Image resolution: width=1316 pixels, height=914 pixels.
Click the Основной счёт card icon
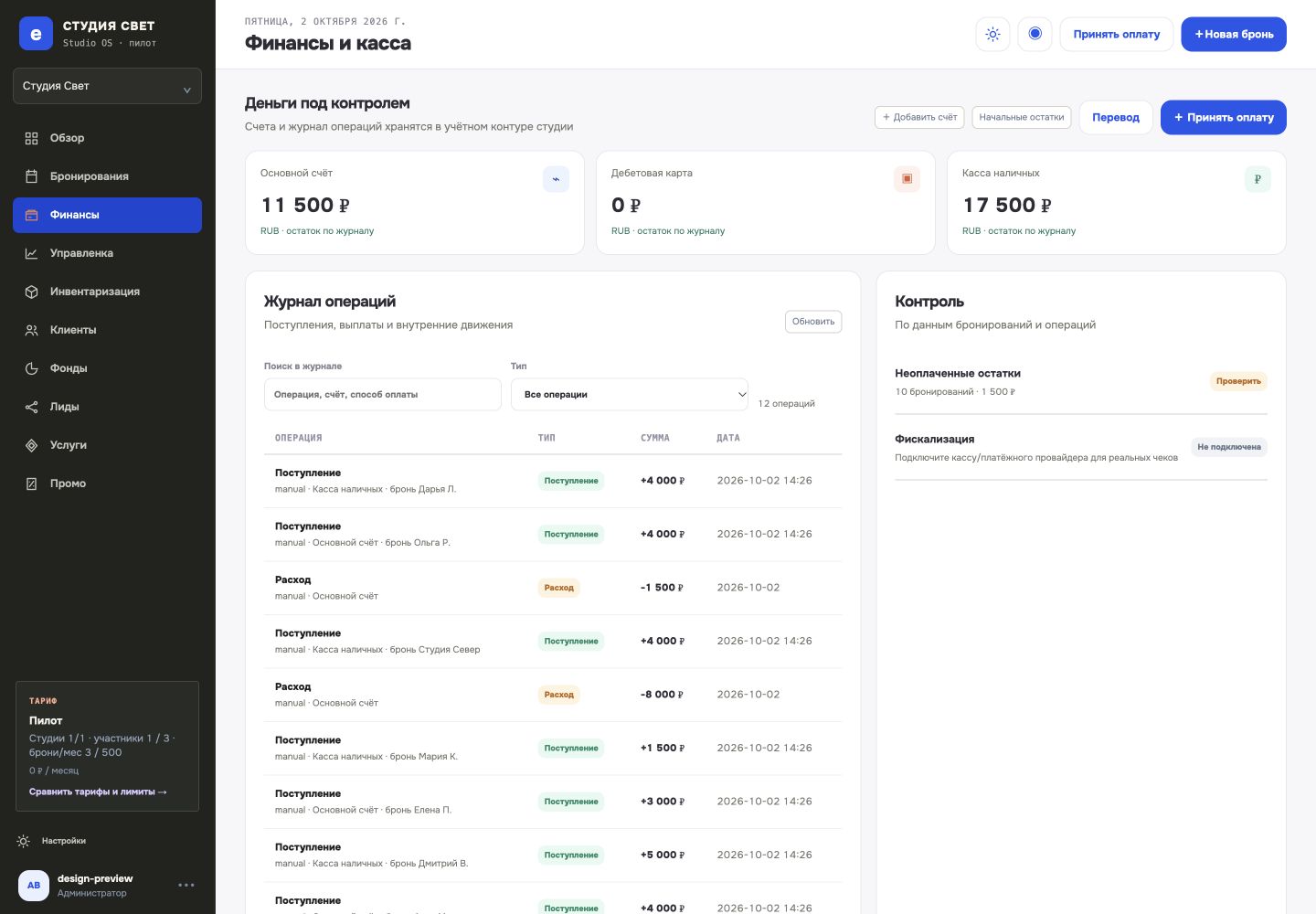pyautogui.click(x=556, y=179)
